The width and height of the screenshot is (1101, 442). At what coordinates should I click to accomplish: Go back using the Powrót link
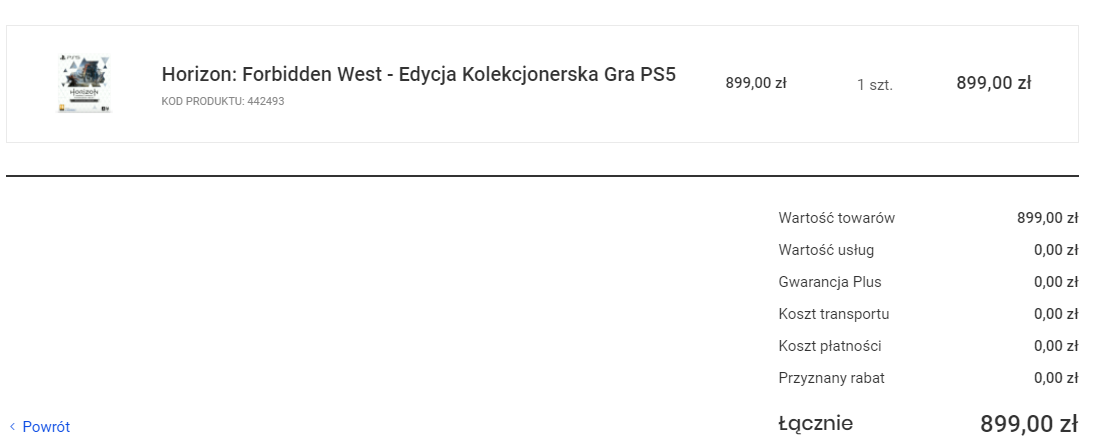[x=46, y=427]
